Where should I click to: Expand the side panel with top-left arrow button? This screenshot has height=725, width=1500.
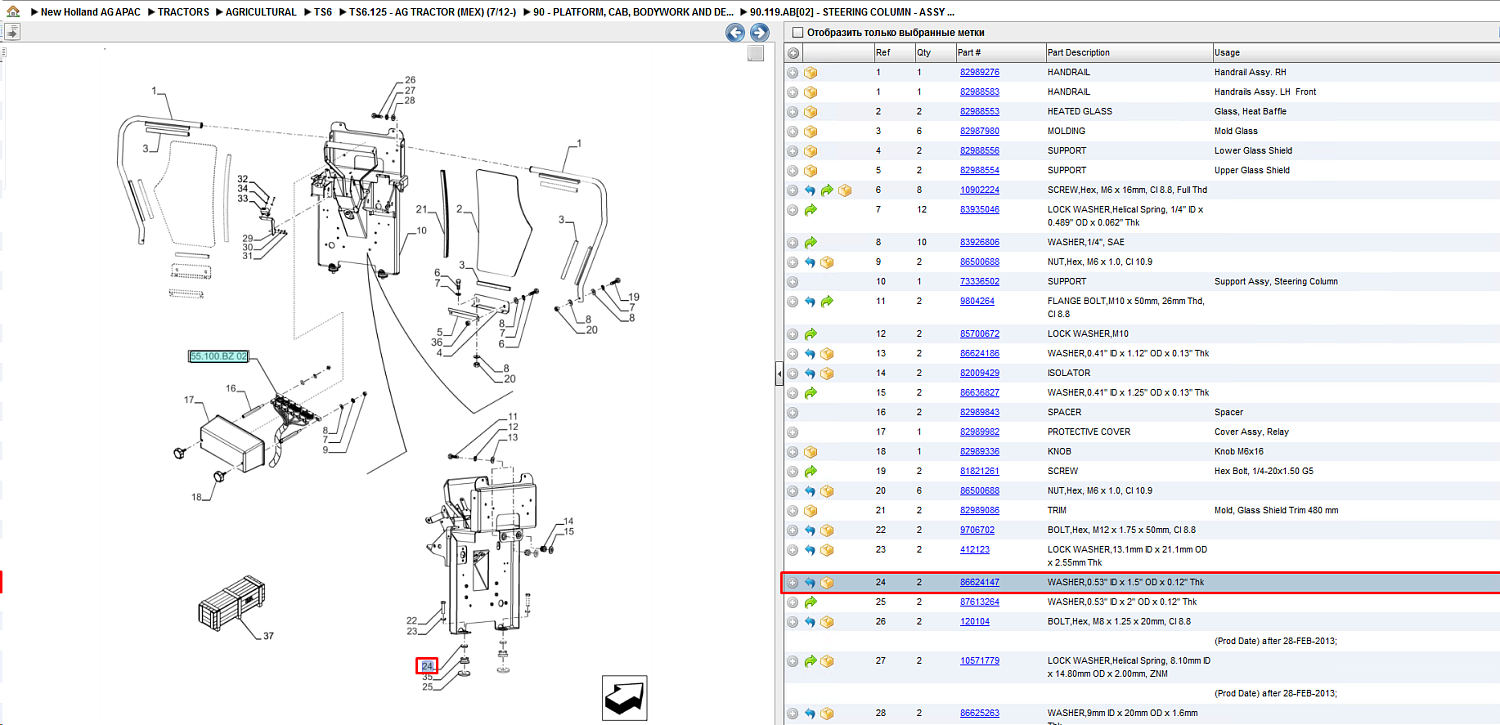click(x=11, y=32)
